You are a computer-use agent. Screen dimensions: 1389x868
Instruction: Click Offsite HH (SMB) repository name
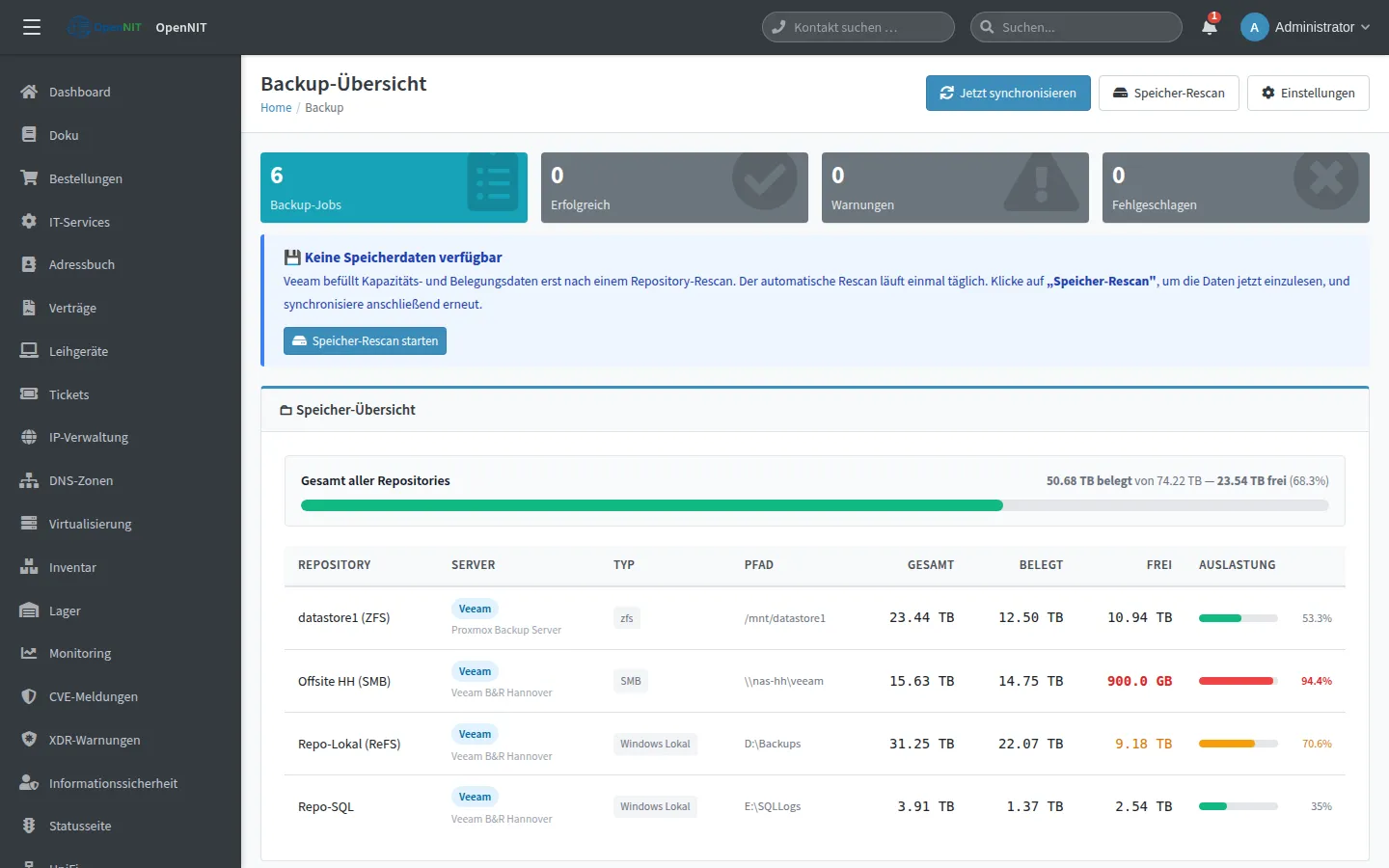click(x=343, y=681)
